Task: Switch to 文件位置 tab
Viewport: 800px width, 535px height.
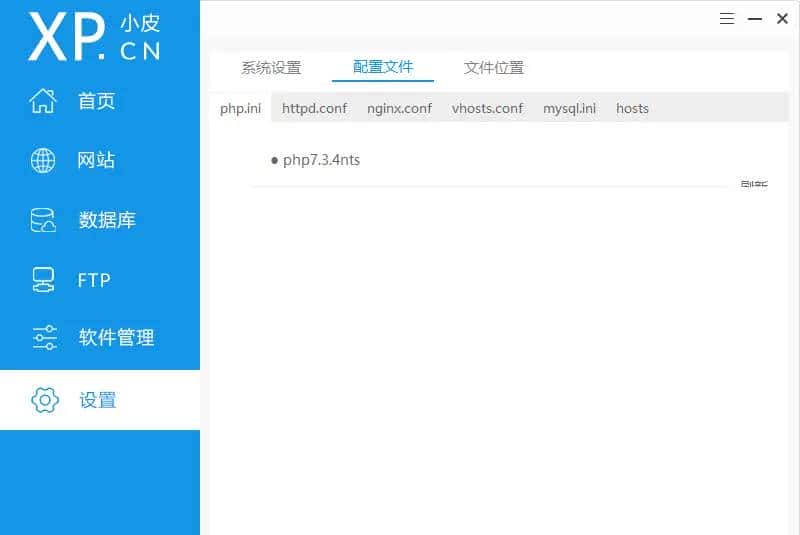Action: pos(493,67)
